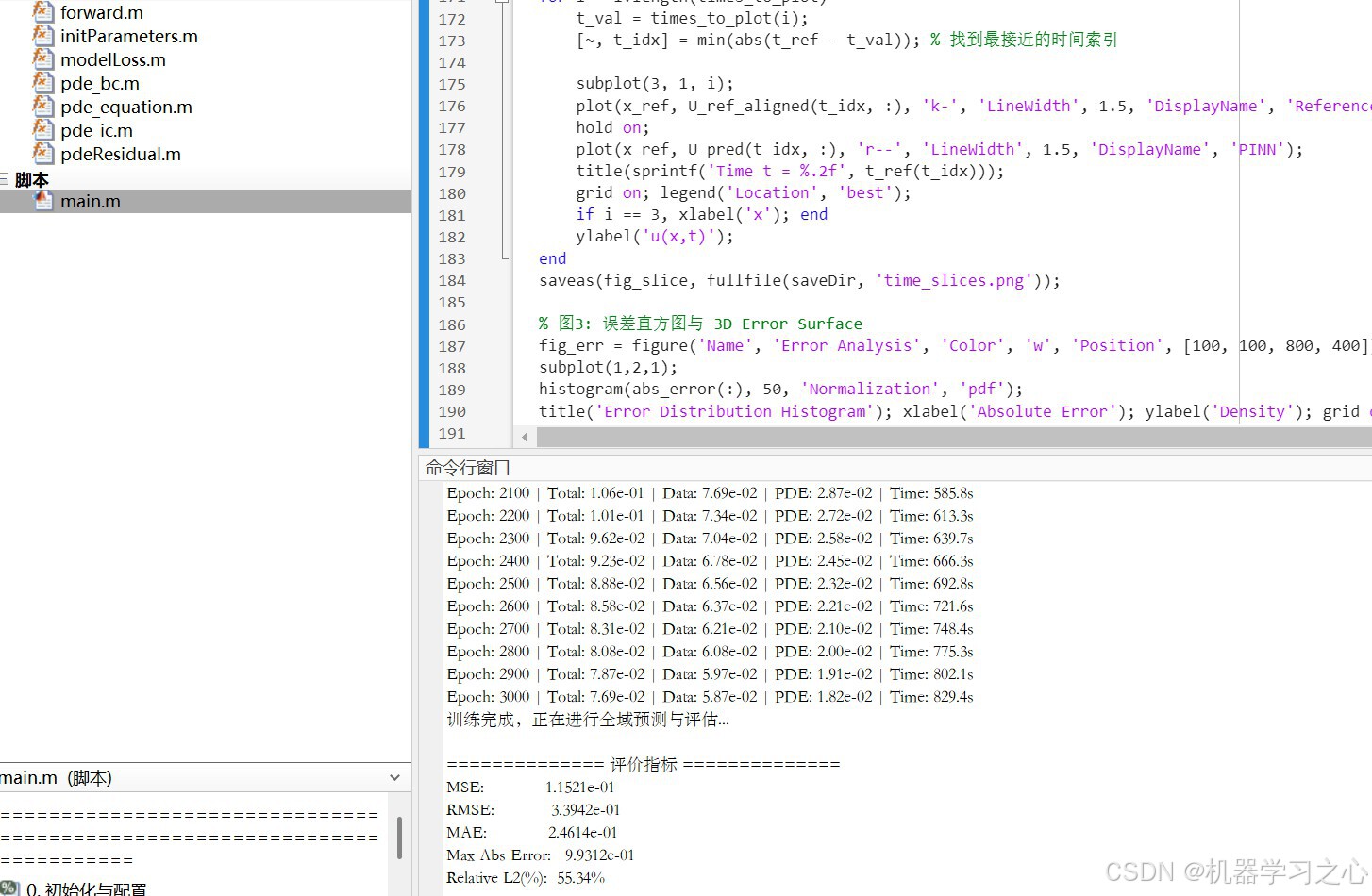Click the forward.m file icon
This screenshot has height=896, width=1372.
pos(42,12)
